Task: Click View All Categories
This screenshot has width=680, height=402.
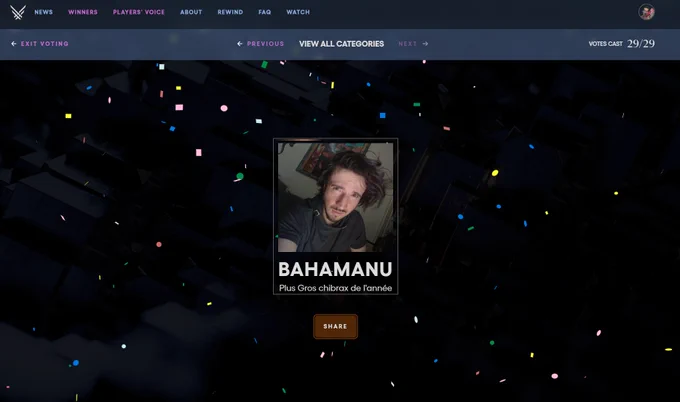Action: [341, 44]
